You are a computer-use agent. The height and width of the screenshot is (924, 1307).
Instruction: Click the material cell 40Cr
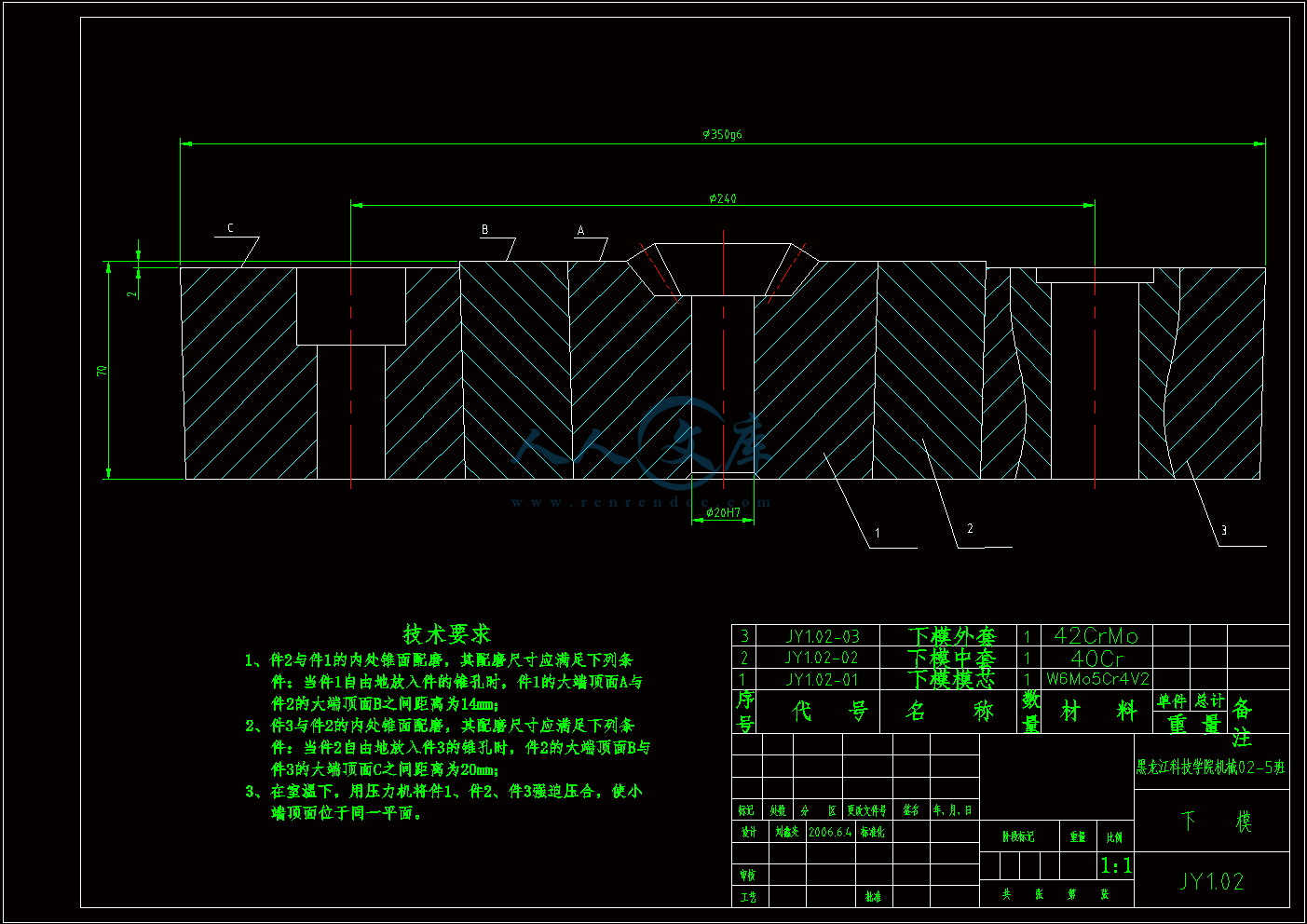click(1097, 658)
